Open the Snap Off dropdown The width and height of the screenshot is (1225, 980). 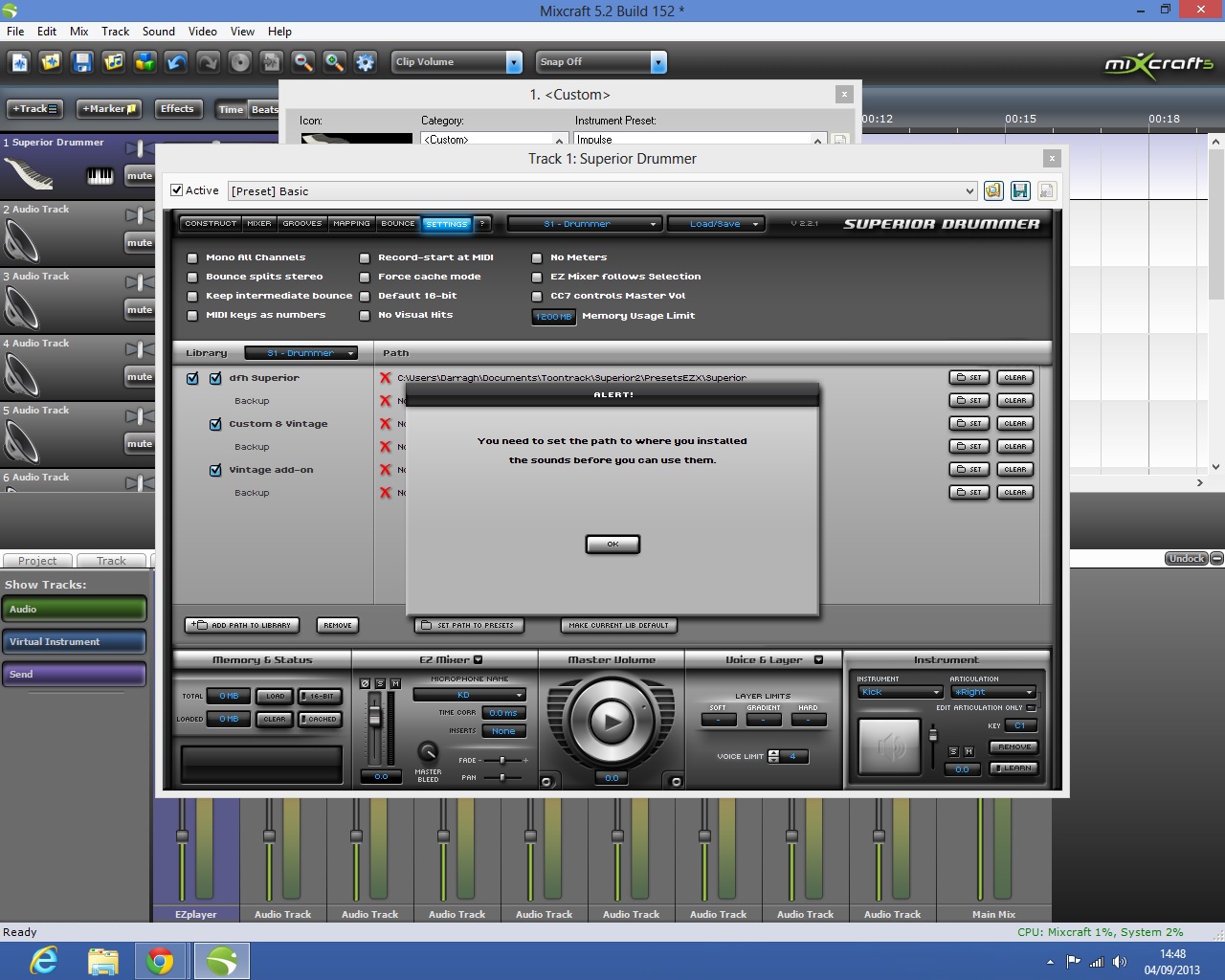(657, 62)
